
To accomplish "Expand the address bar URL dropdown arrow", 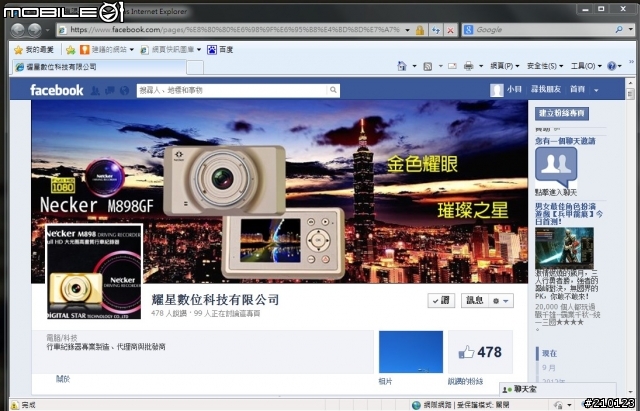I will pos(407,30).
